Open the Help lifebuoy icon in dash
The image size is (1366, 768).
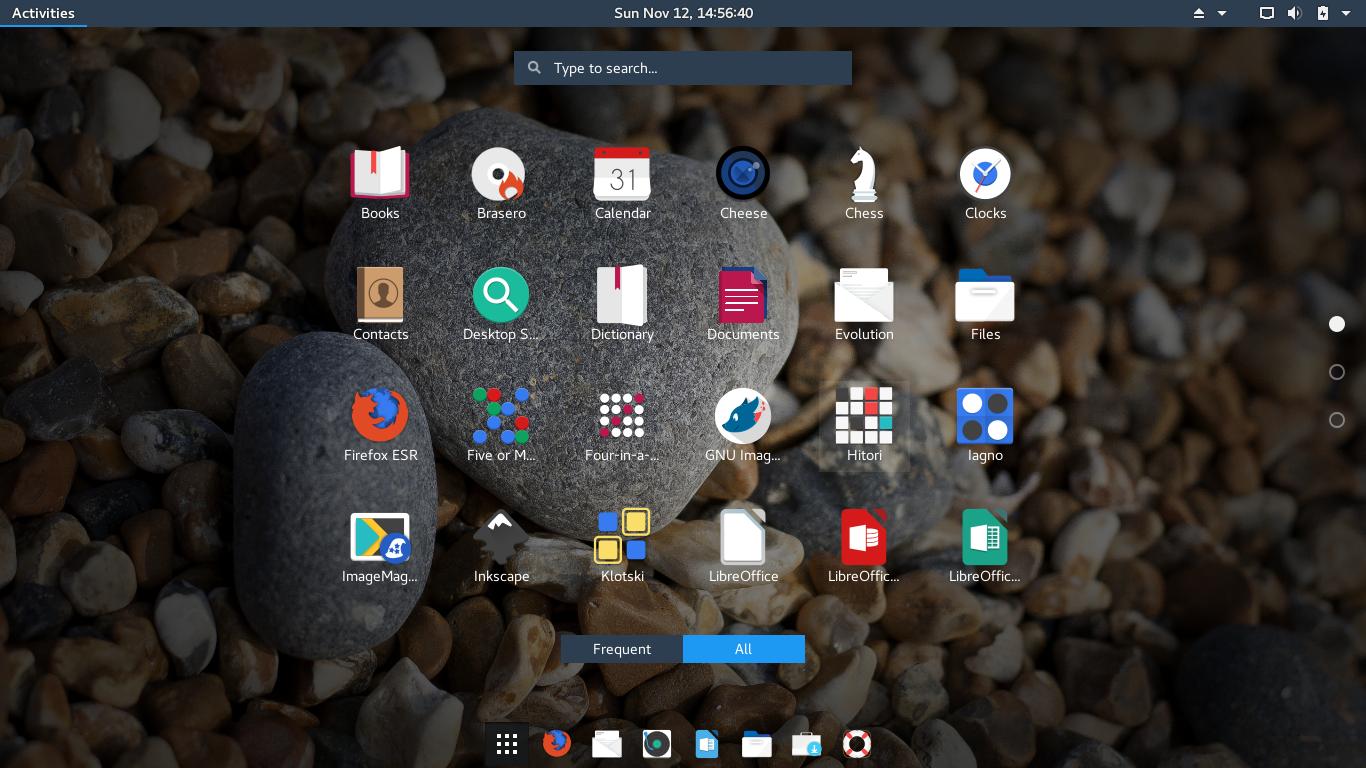pos(857,744)
